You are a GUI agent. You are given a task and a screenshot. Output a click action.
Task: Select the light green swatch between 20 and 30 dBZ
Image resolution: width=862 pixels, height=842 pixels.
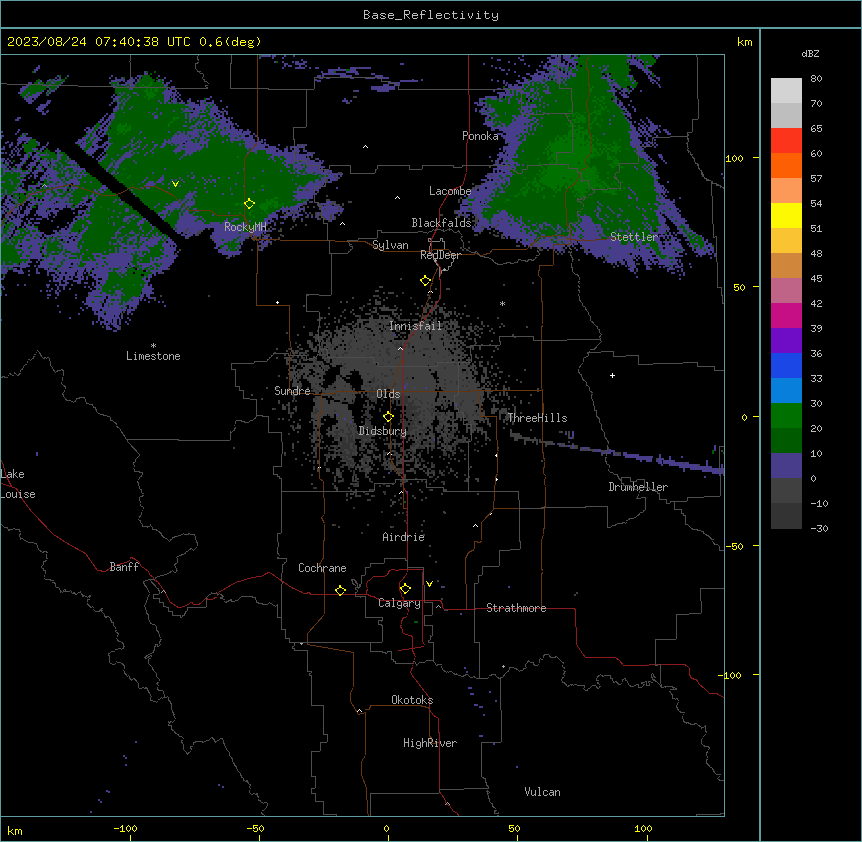pyautogui.click(x=786, y=416)
